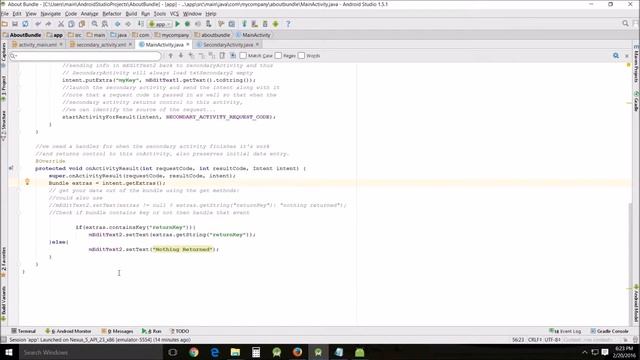Open the File menu
This screenshot has width=640, height=360.
tap(5, 14)
